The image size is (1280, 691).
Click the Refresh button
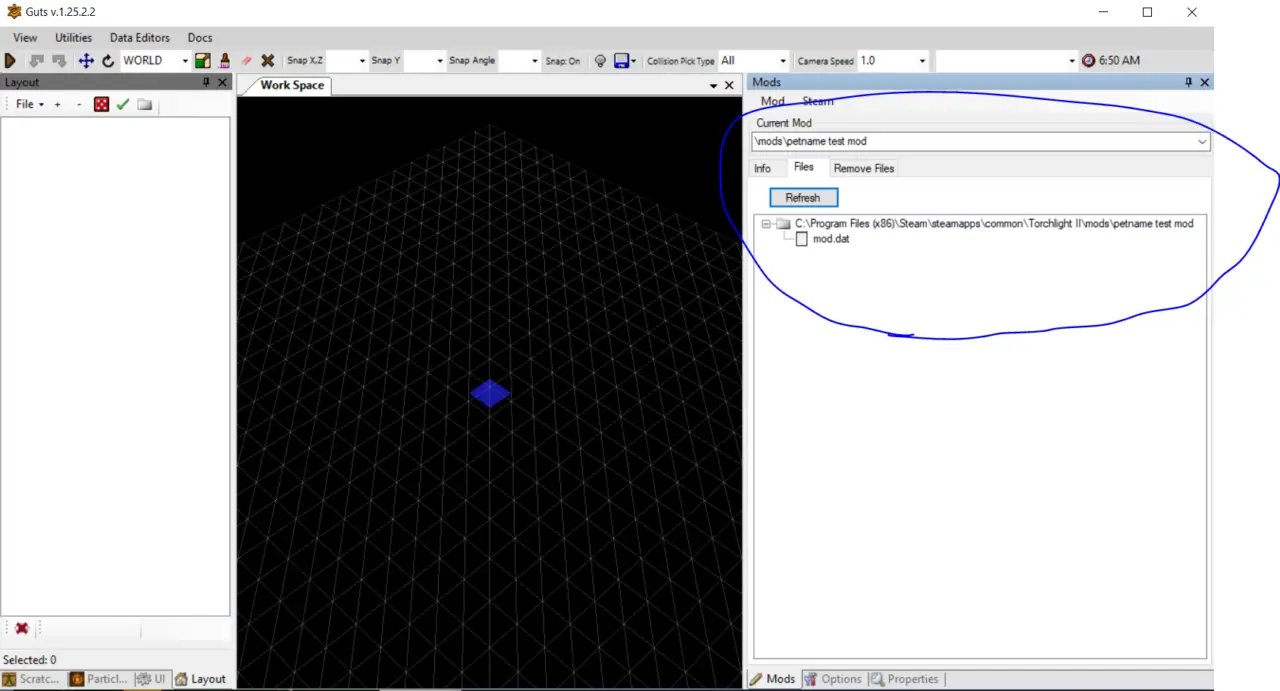click(x=803, y=198)
